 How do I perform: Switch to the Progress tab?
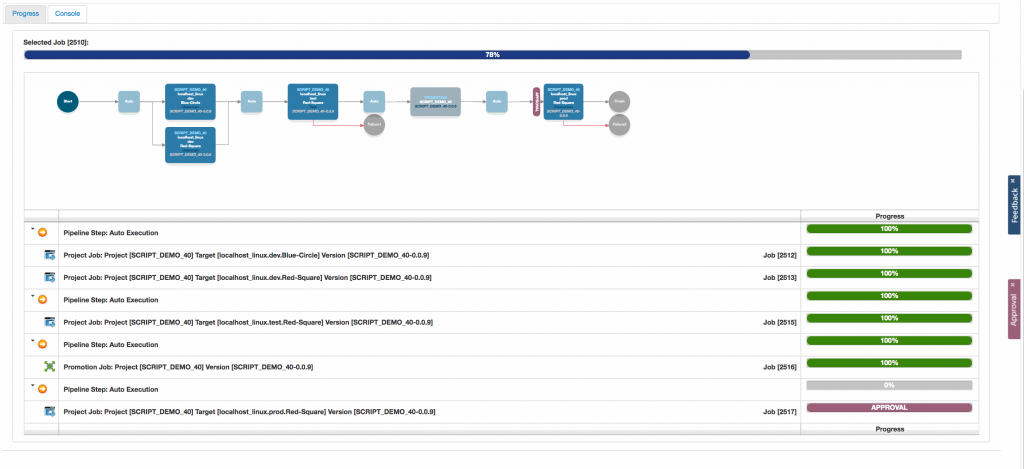[x=25, y=13]
